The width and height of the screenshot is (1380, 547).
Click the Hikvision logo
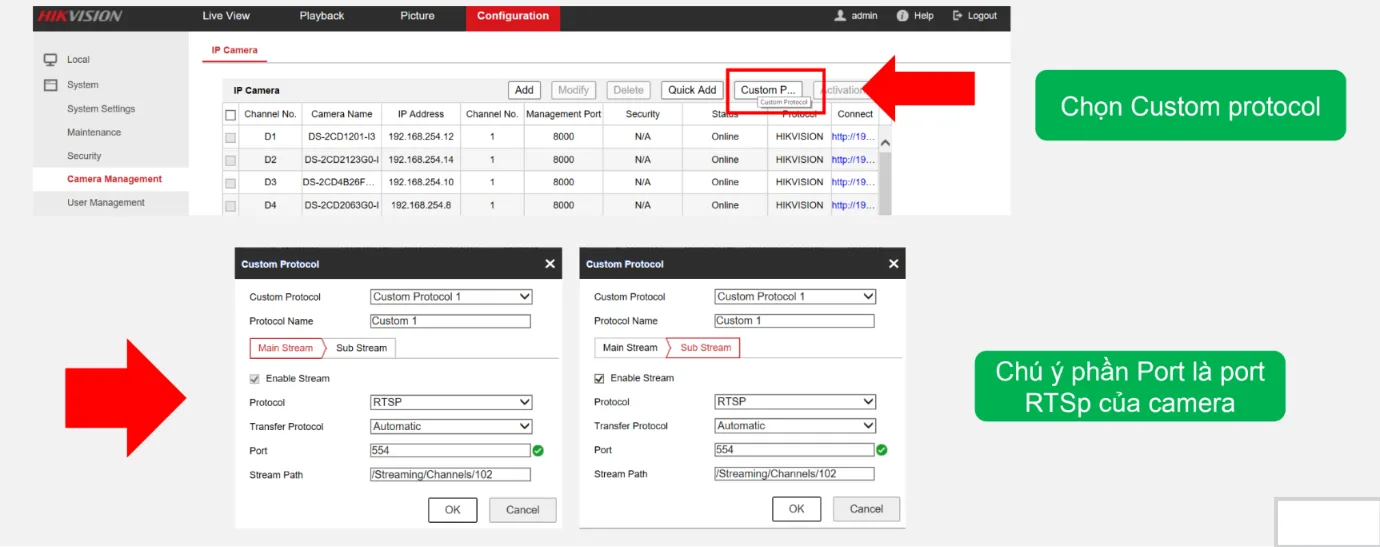pos(79,16)
